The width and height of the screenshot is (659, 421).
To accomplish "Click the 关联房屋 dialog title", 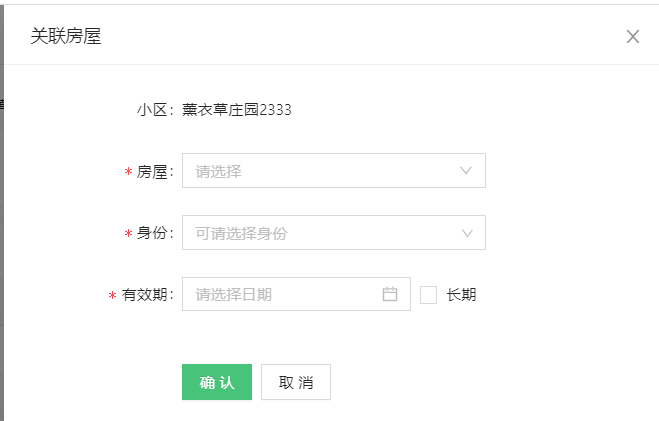I will click(65, 37).
